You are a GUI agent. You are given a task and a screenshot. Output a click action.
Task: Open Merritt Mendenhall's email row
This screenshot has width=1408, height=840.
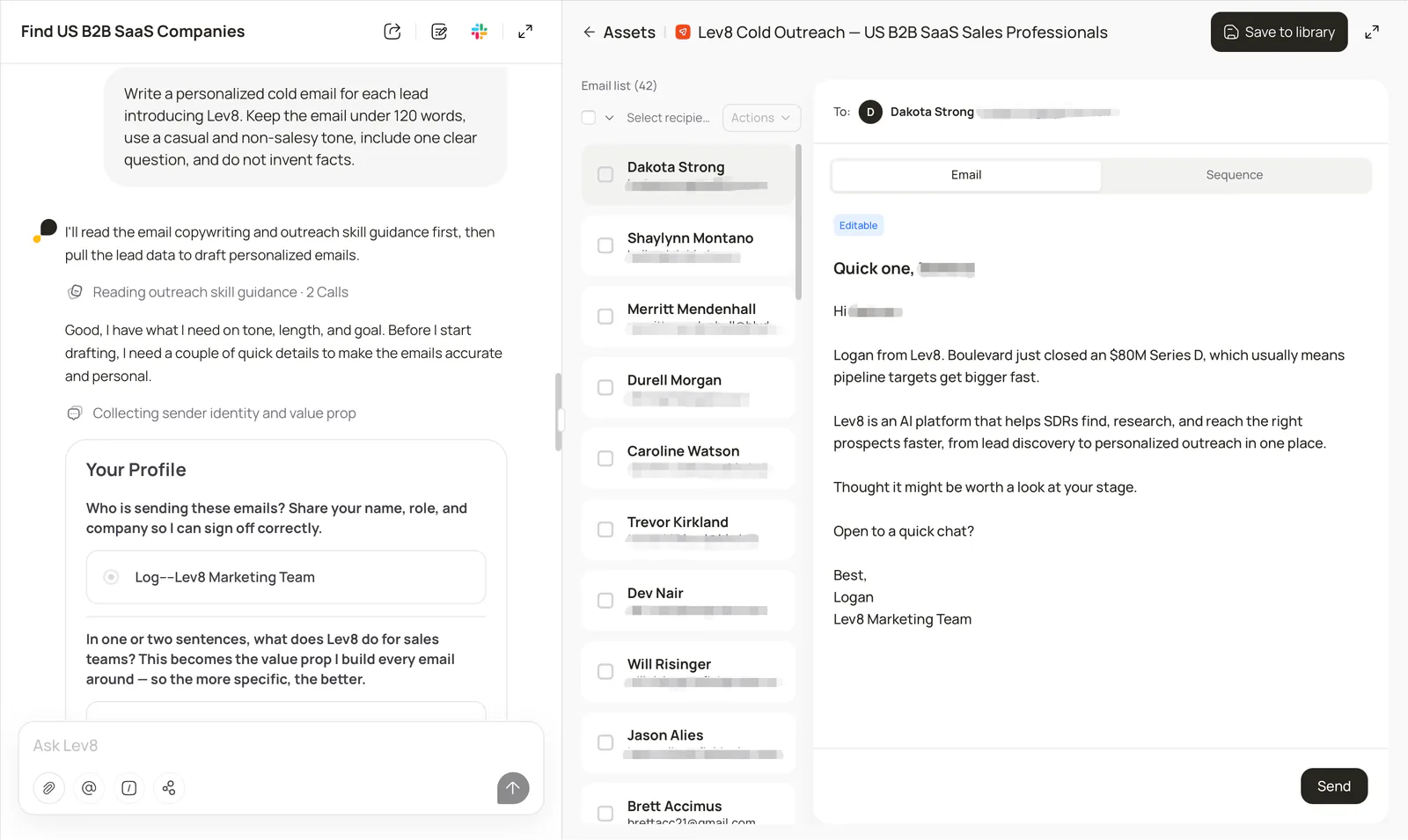pos(688,317)
